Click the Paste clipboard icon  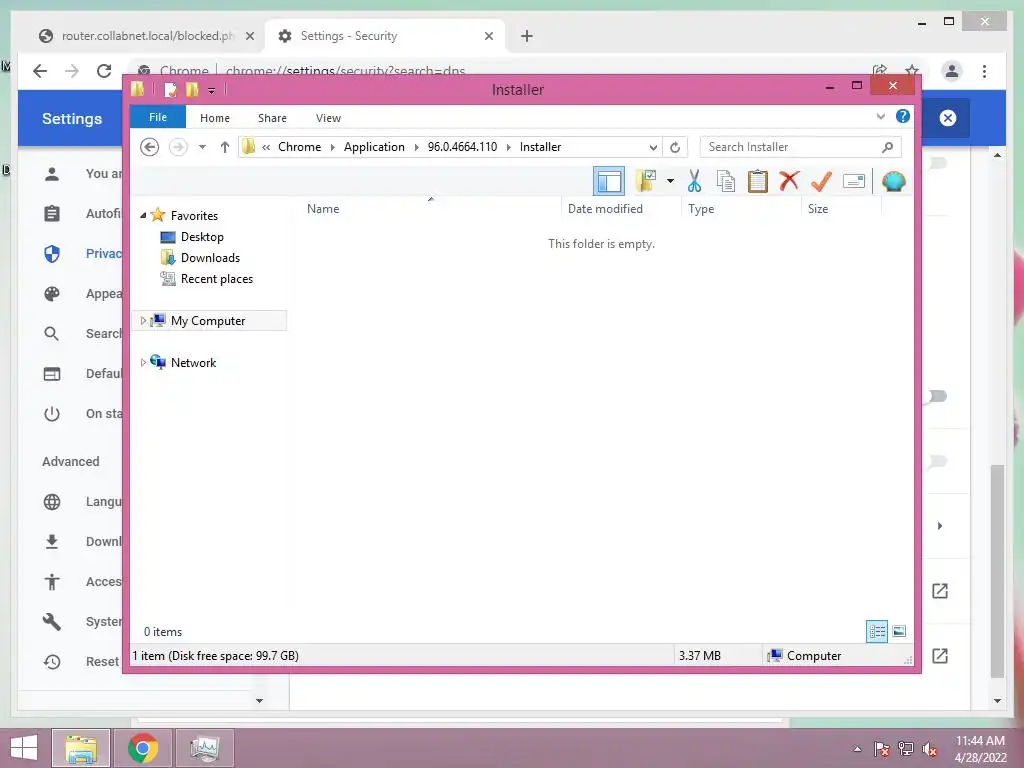pos(758,181)
